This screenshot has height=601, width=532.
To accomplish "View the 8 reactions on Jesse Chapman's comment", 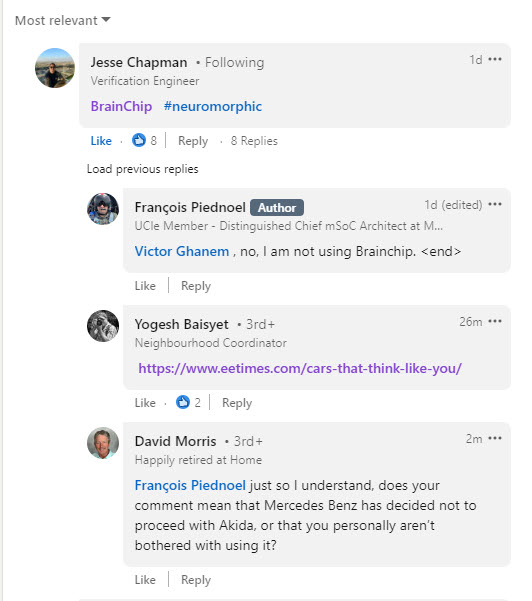I will pos(144,140).
